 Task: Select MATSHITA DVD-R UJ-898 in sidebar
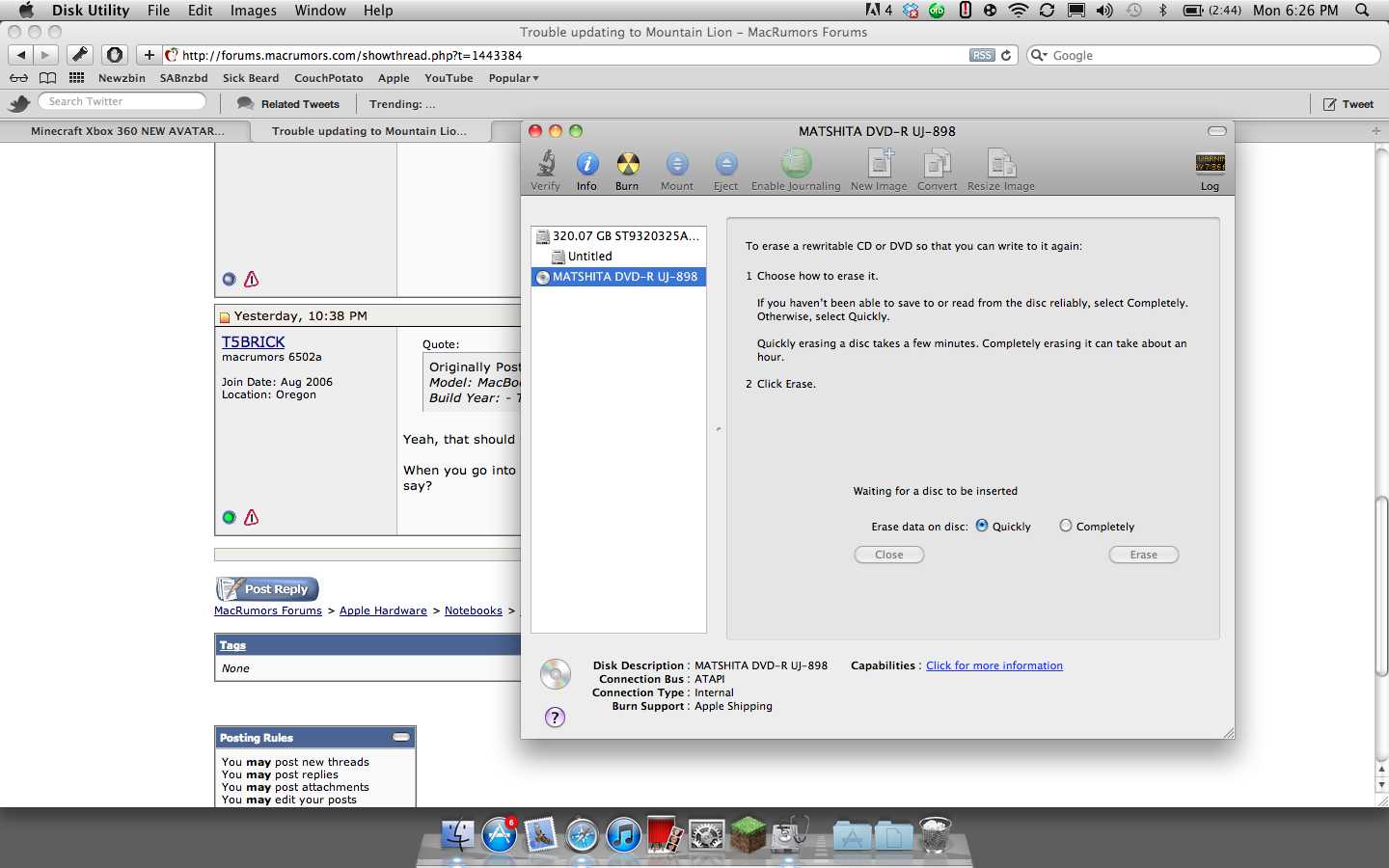[618, 277]
